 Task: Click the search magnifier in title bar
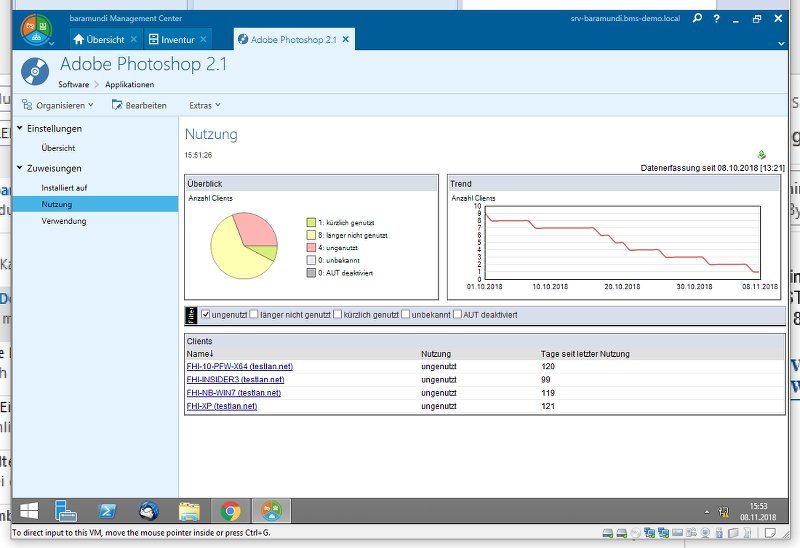pos(697,18)
